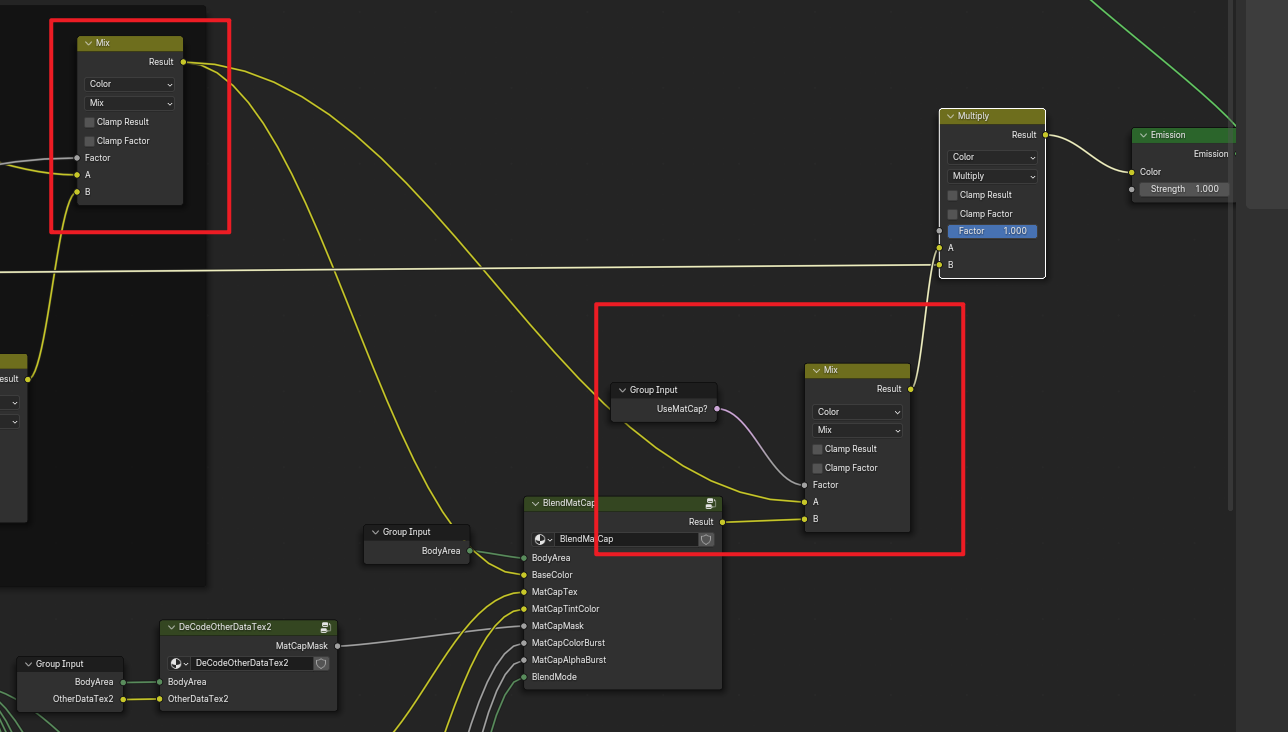Select the Group Input node with OtherDataTex2 output
Image resolution: width=1288 pixels, height=732 pixels.
pyautogui.click(x=70, y=664)
